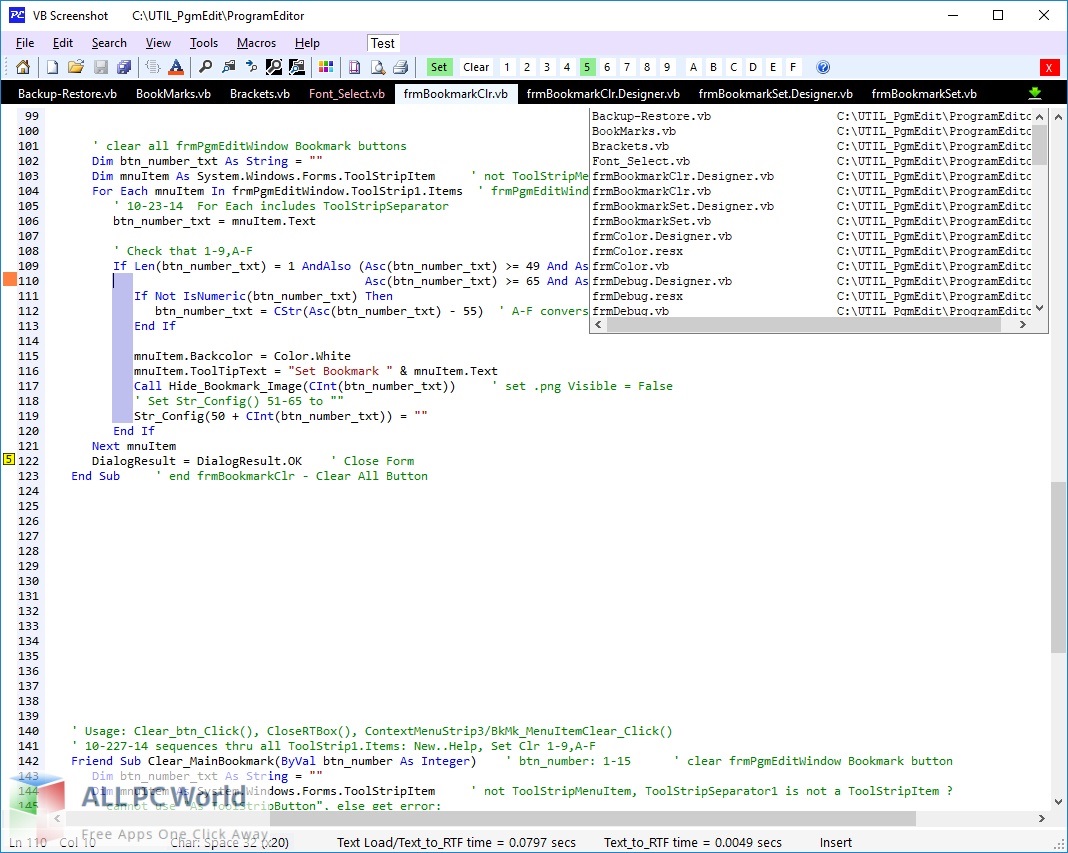Expand the file list with the green download arrow
This screenshot has width=1068, height=853.
tap(1035, 93)
